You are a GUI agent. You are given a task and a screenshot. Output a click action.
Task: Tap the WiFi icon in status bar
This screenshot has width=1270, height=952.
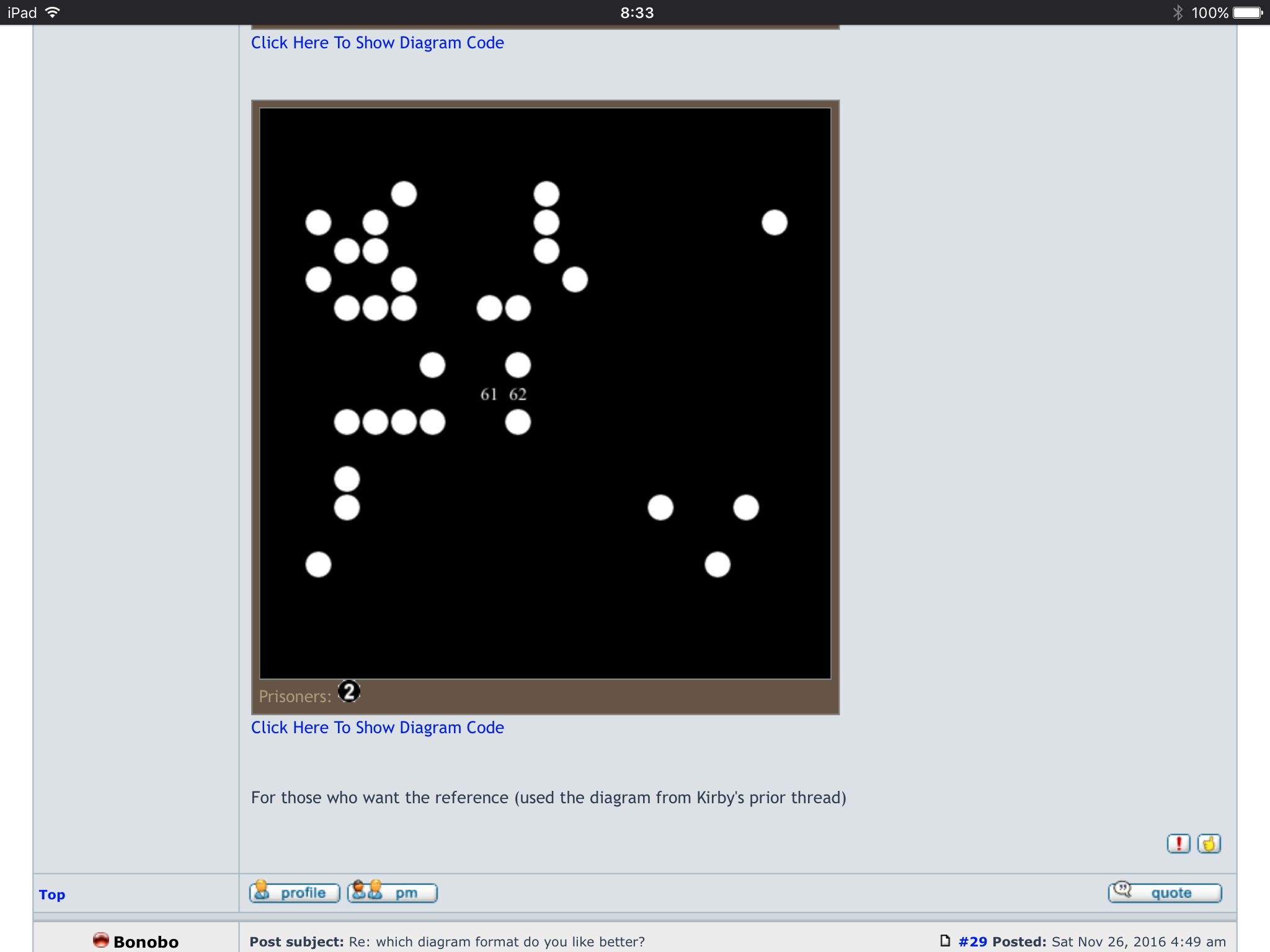(x=53, y=12)
